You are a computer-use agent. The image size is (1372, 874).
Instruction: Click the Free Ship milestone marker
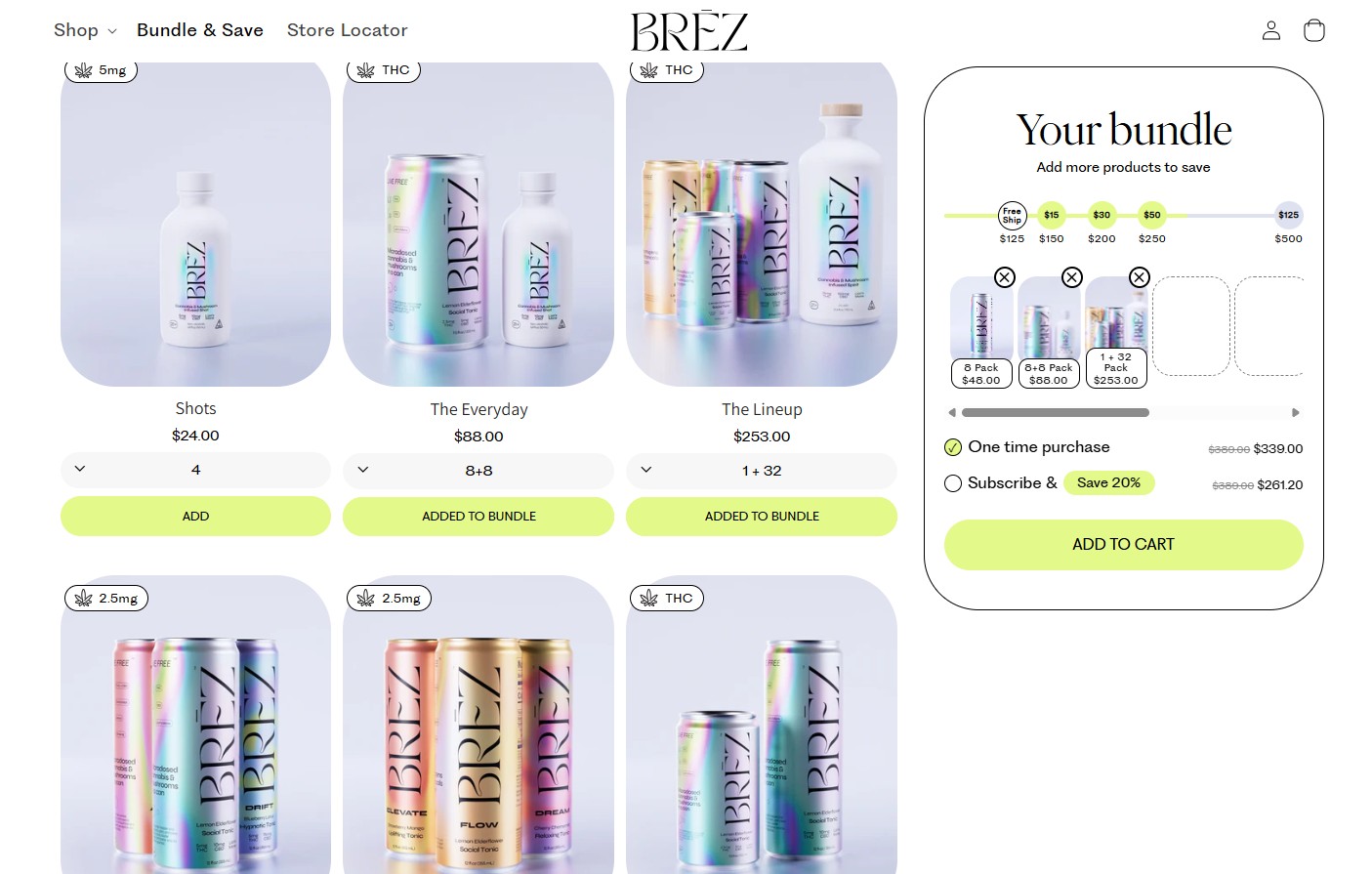pos(1012,215)
